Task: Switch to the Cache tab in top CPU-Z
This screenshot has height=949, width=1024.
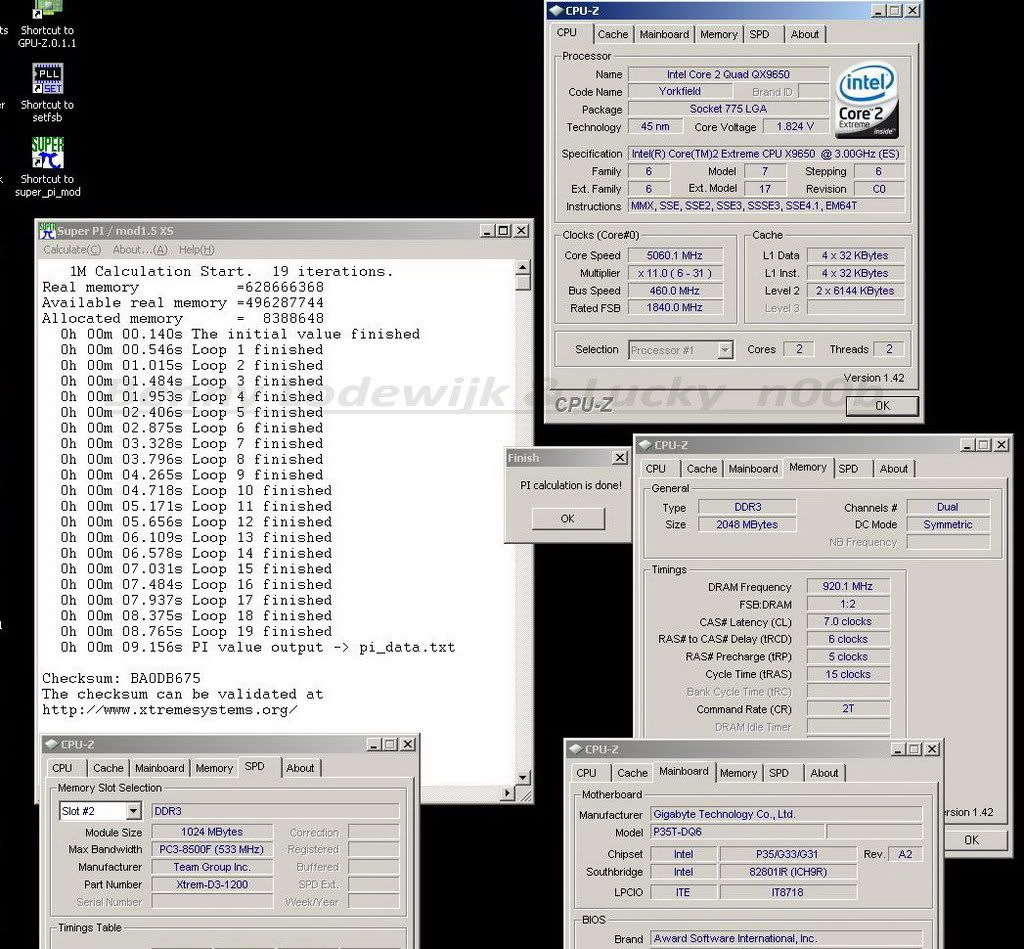Action: 613,34
